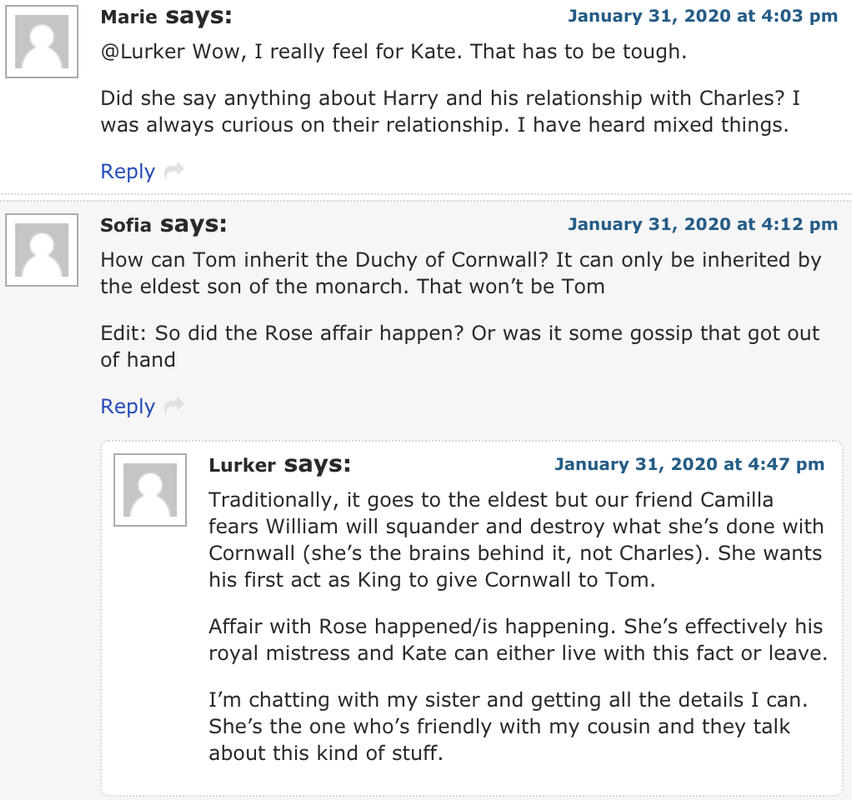Click Lurker's paragraph about chatting with sister
Screen dimensions: 852x800
508,726
